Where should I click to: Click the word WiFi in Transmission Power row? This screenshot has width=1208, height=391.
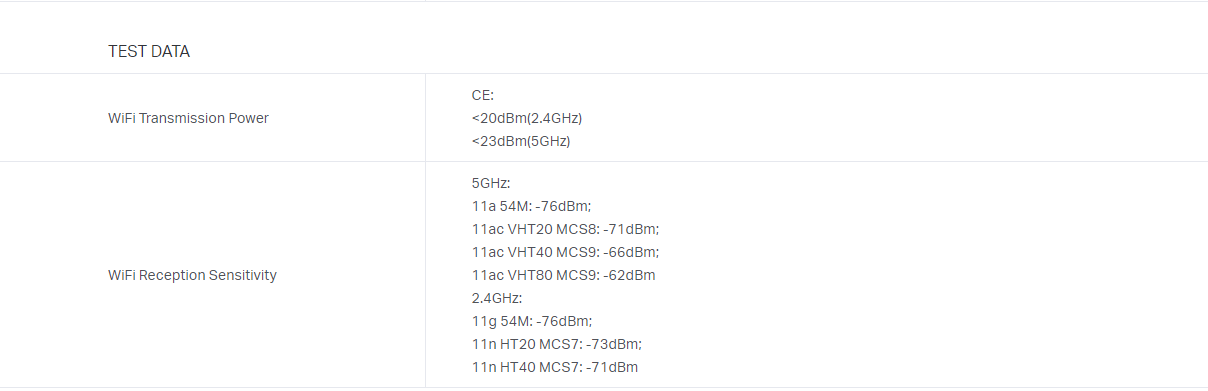121,118
